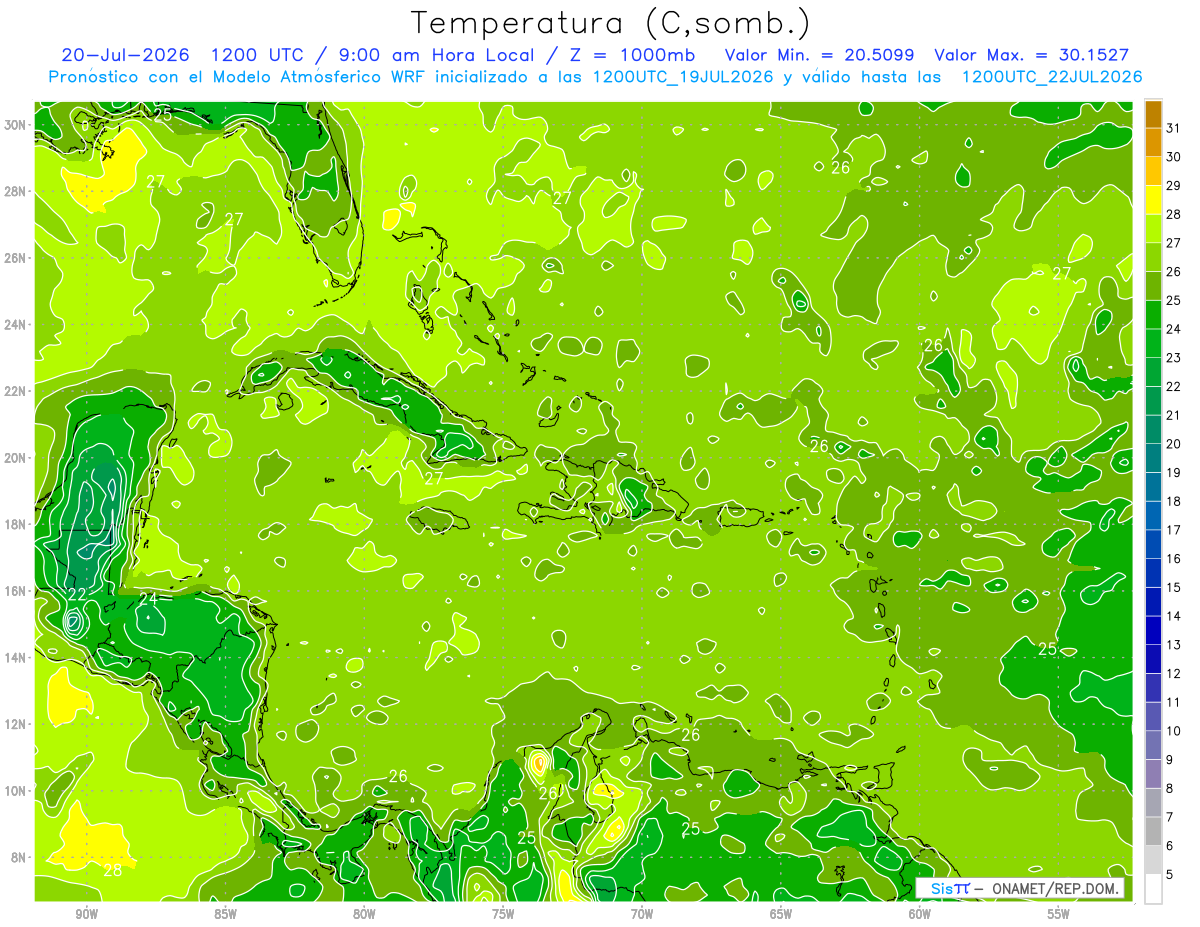Click the 75W longitude axis label
1200x927 pixels.
(503, 914)
